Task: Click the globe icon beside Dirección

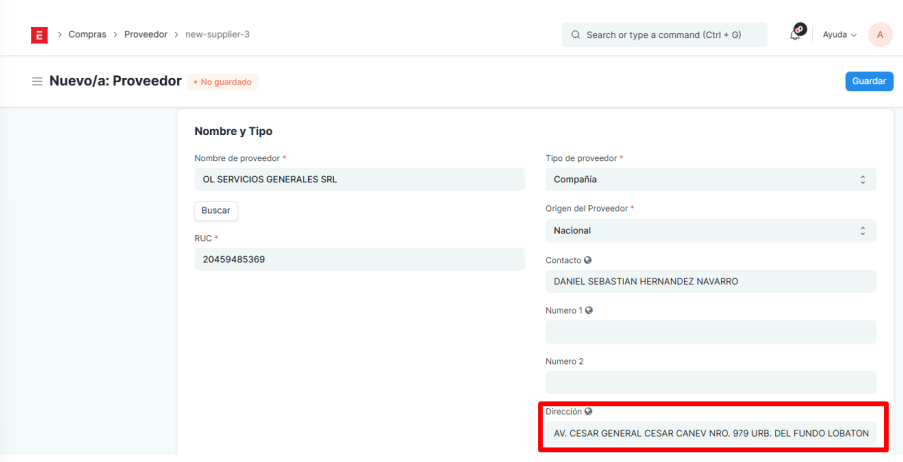Action: (x=588, y=411)
